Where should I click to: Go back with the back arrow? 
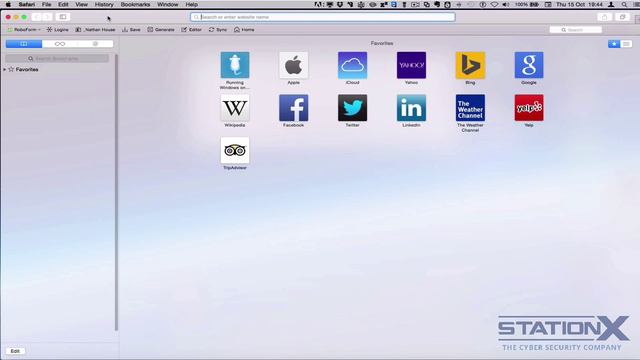coord(37,17)
